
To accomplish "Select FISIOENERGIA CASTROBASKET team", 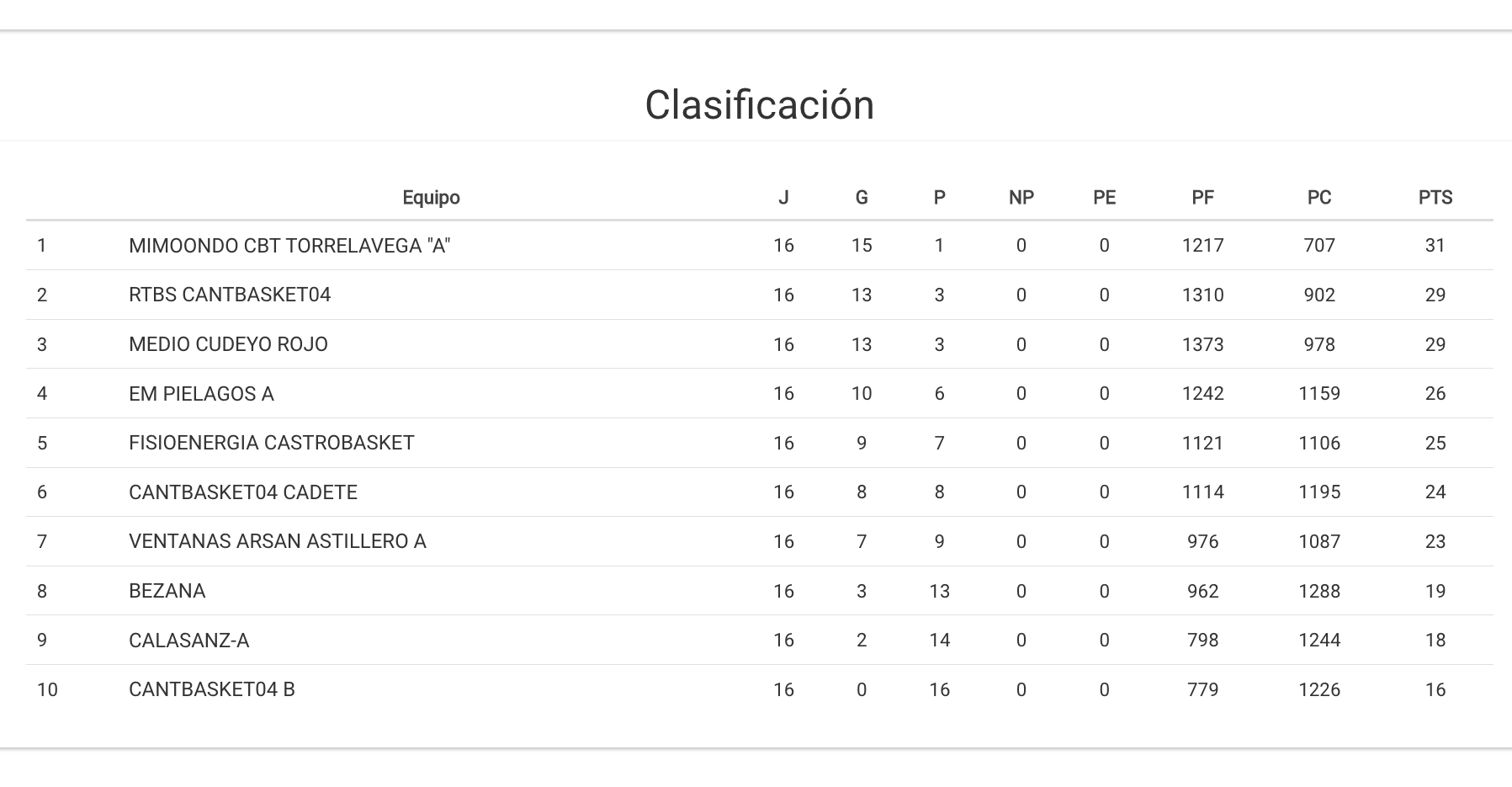I will point(271,443).
